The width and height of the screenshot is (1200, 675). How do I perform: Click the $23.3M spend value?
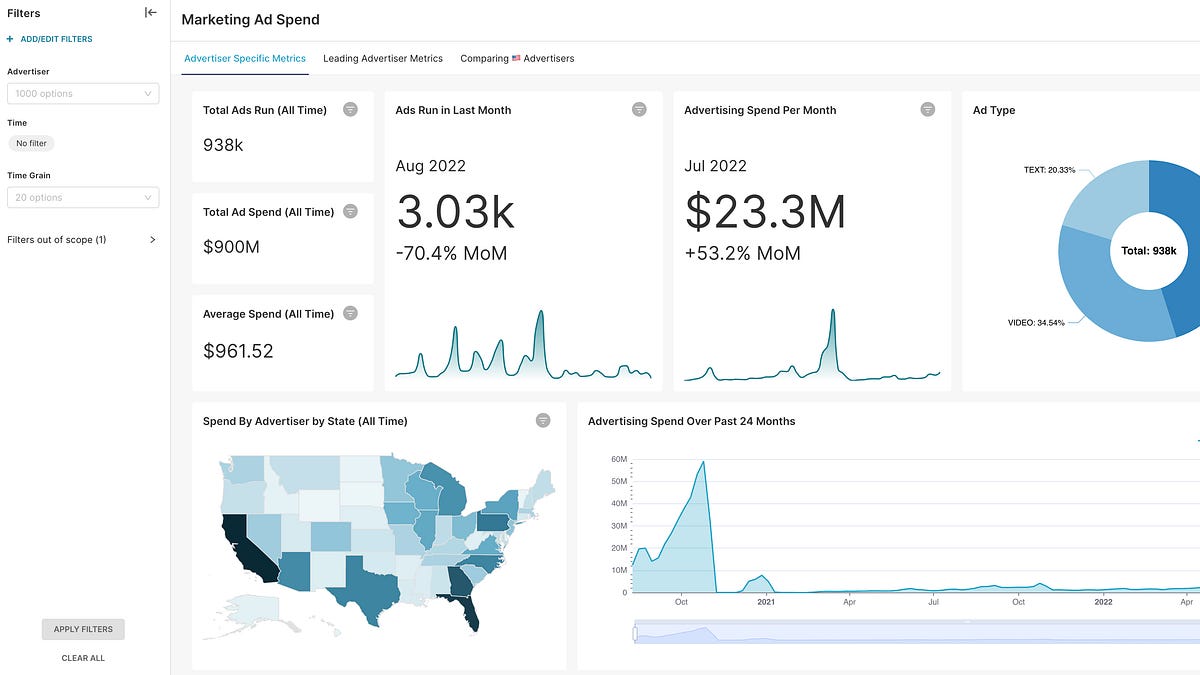click(x=765, y=212)
